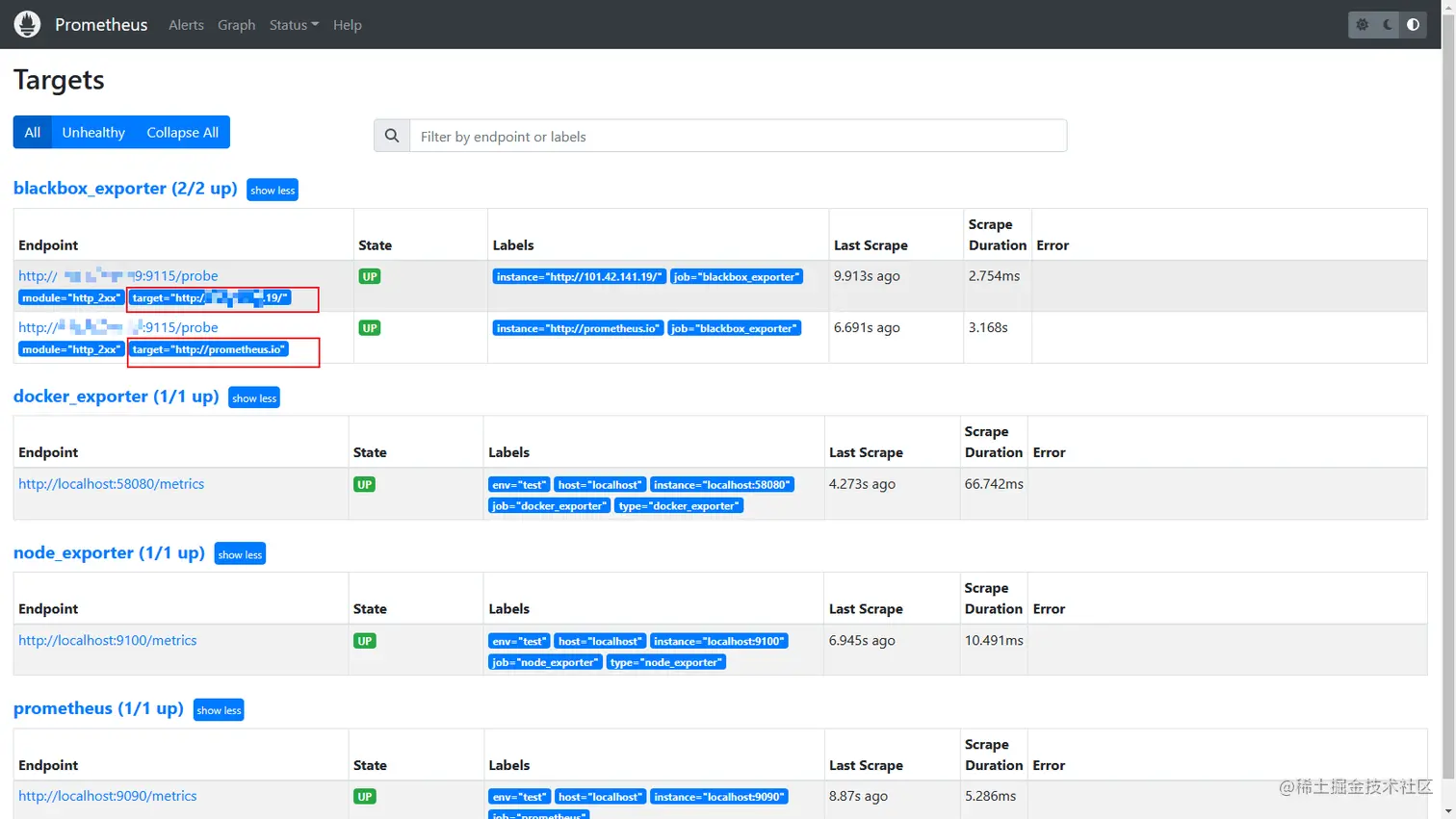This screenshot has width=1456, height=819.
Task: Switch to the light theme gear icon
Action: tap(1362, 25)
